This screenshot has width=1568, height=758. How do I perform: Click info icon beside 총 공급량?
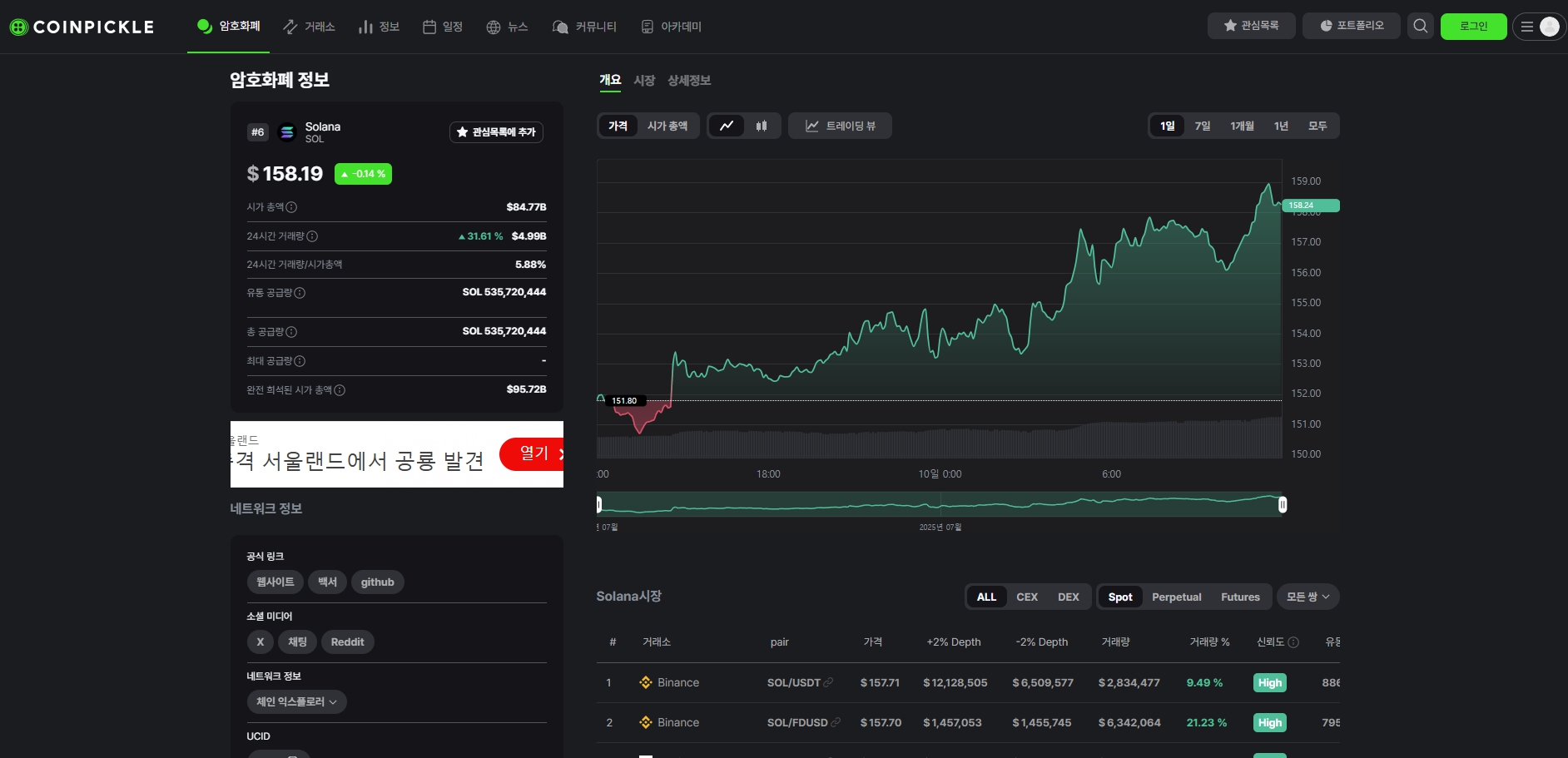coord(291,332)
